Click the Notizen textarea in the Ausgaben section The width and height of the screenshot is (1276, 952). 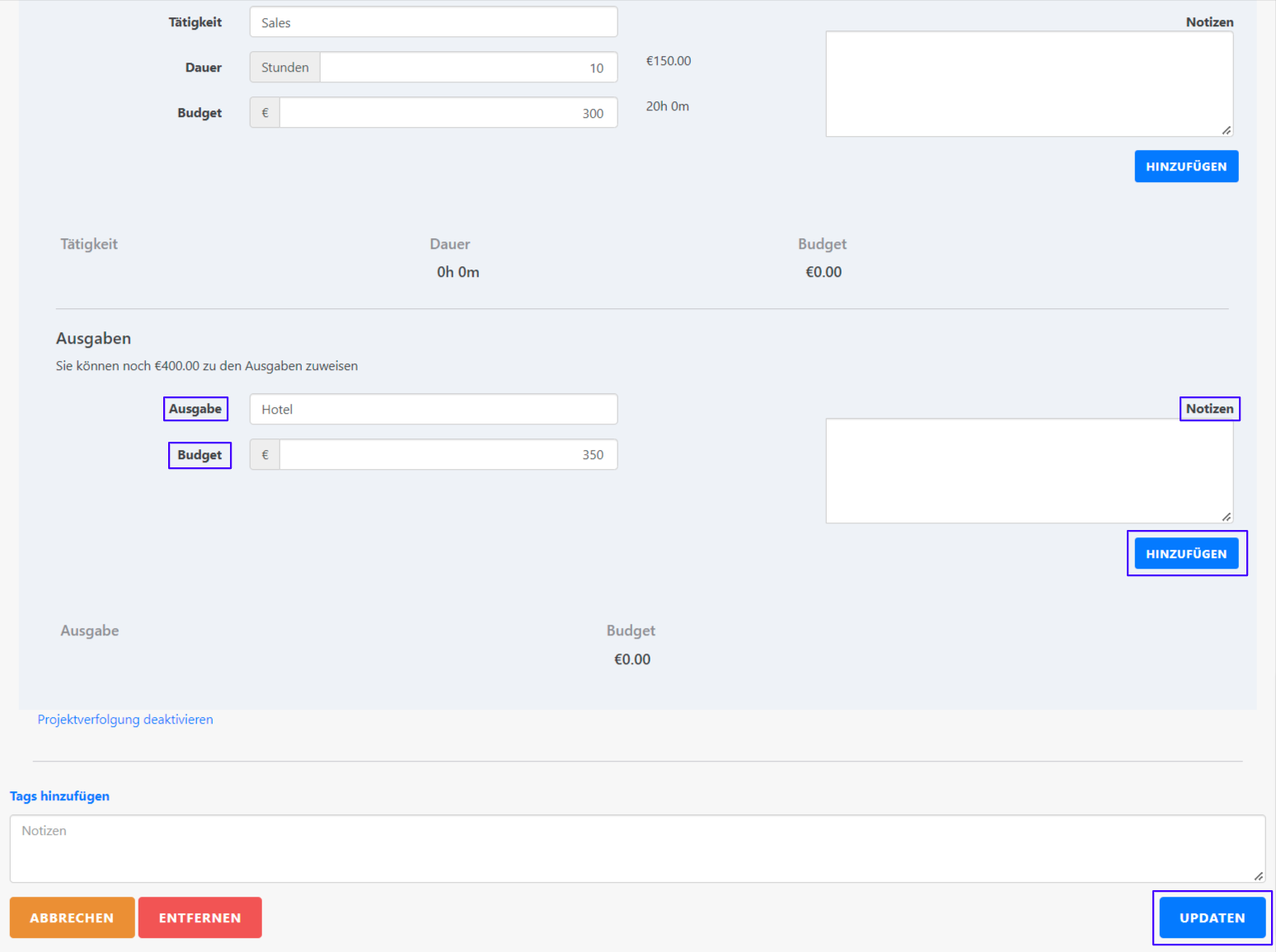[1028, 471]
